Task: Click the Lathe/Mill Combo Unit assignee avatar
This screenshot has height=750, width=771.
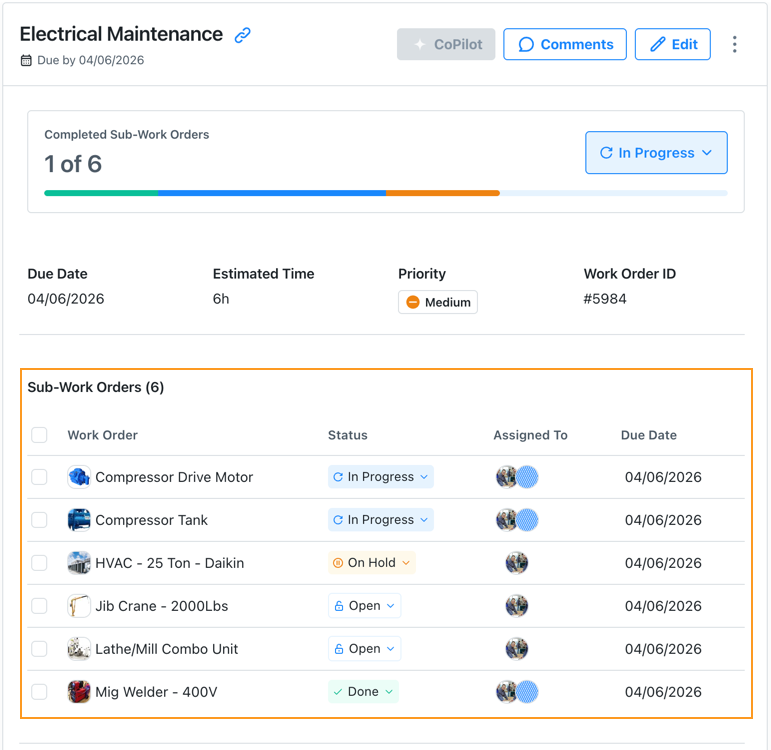Action: 516,649
